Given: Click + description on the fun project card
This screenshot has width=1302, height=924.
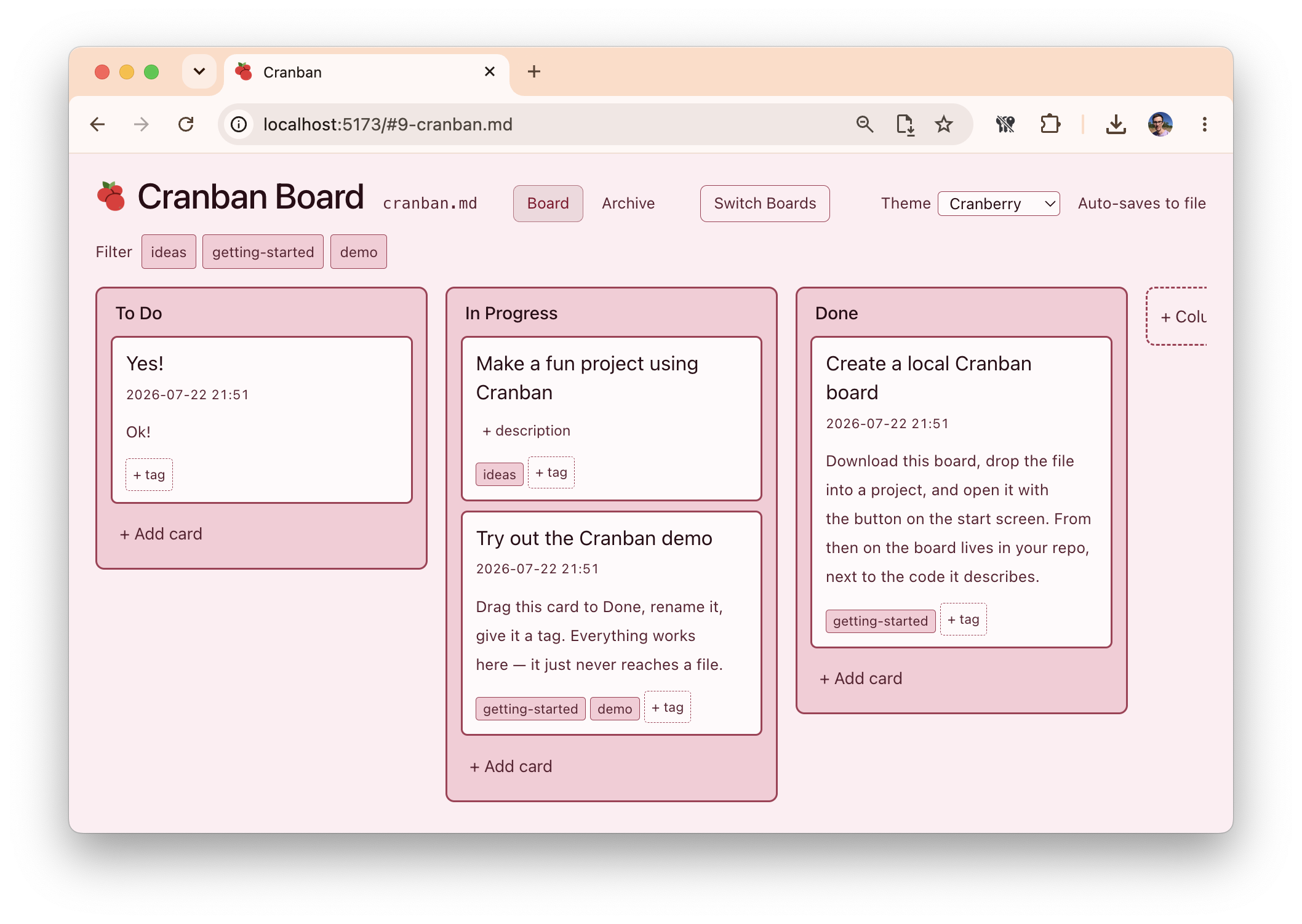Looking at the screenshot, I should coord(526,431).
